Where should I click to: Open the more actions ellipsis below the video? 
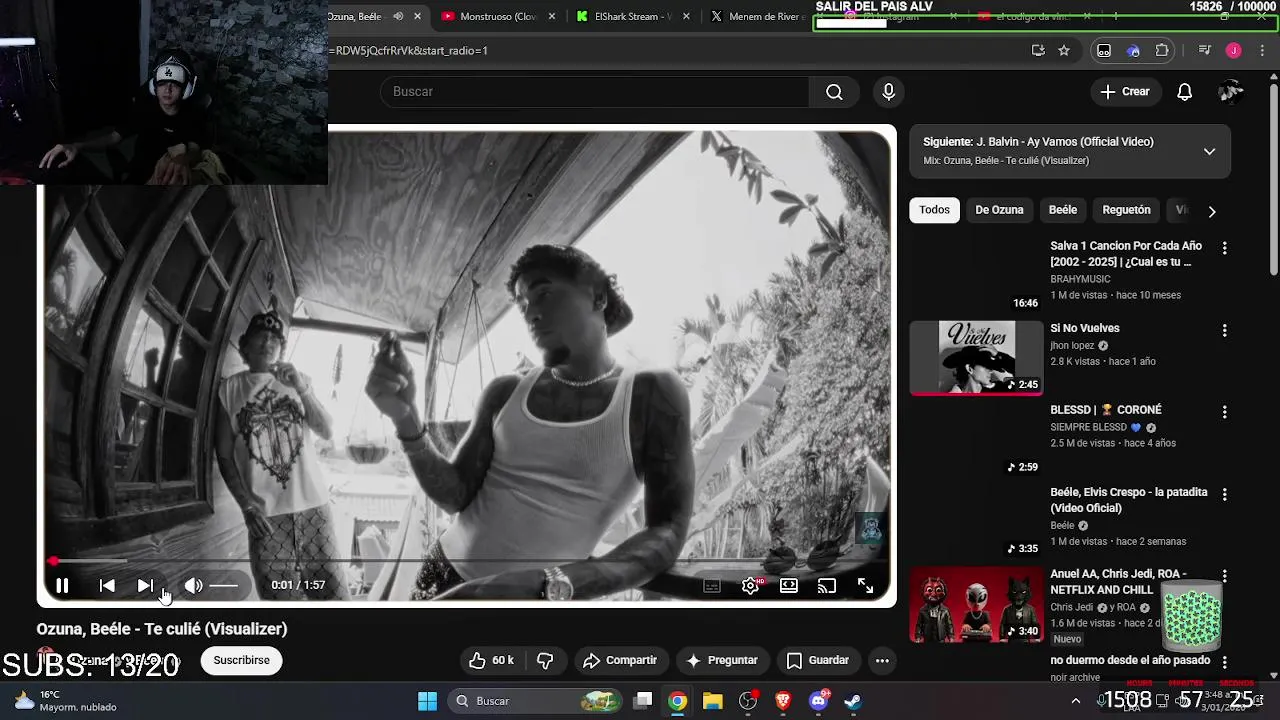coord(882,660)
